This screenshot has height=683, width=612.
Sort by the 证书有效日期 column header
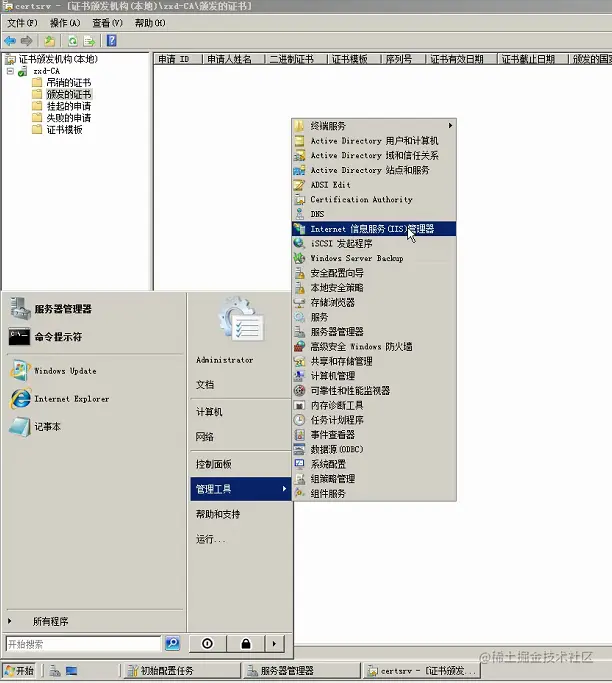pyautogui.click(x=461, y=59)
